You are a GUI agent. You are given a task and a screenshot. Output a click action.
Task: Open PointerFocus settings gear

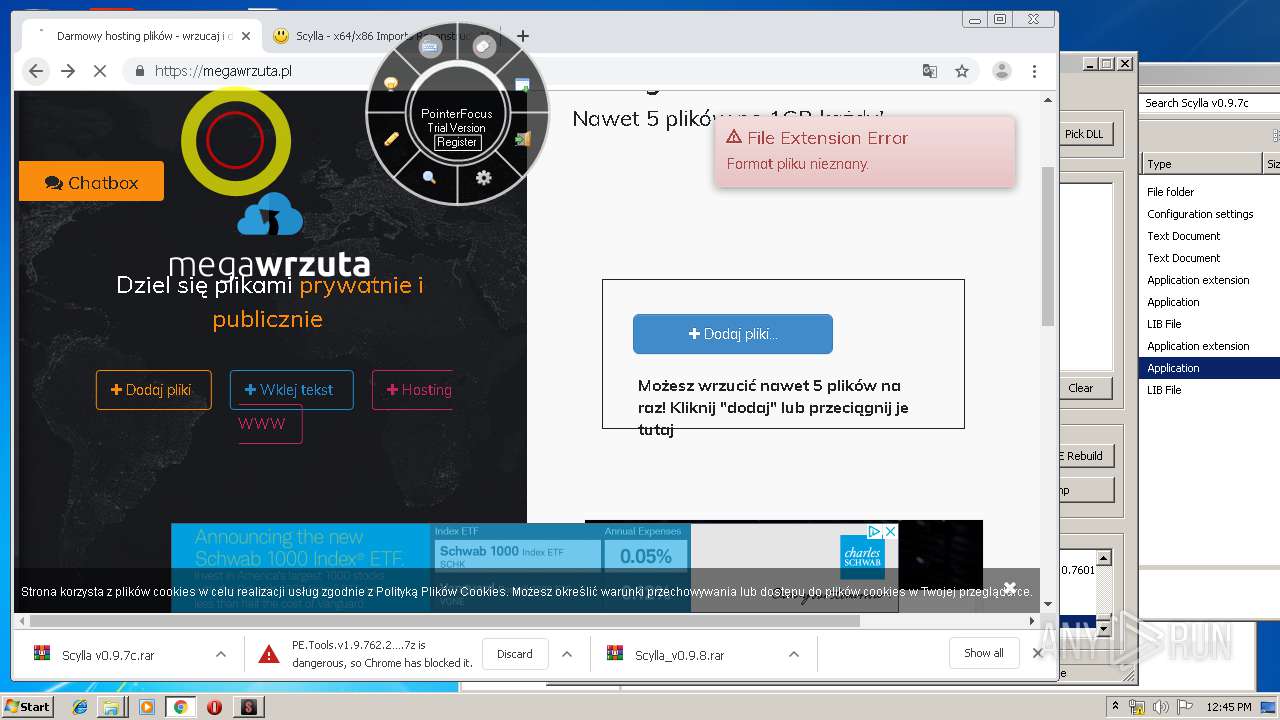(484, 177)
